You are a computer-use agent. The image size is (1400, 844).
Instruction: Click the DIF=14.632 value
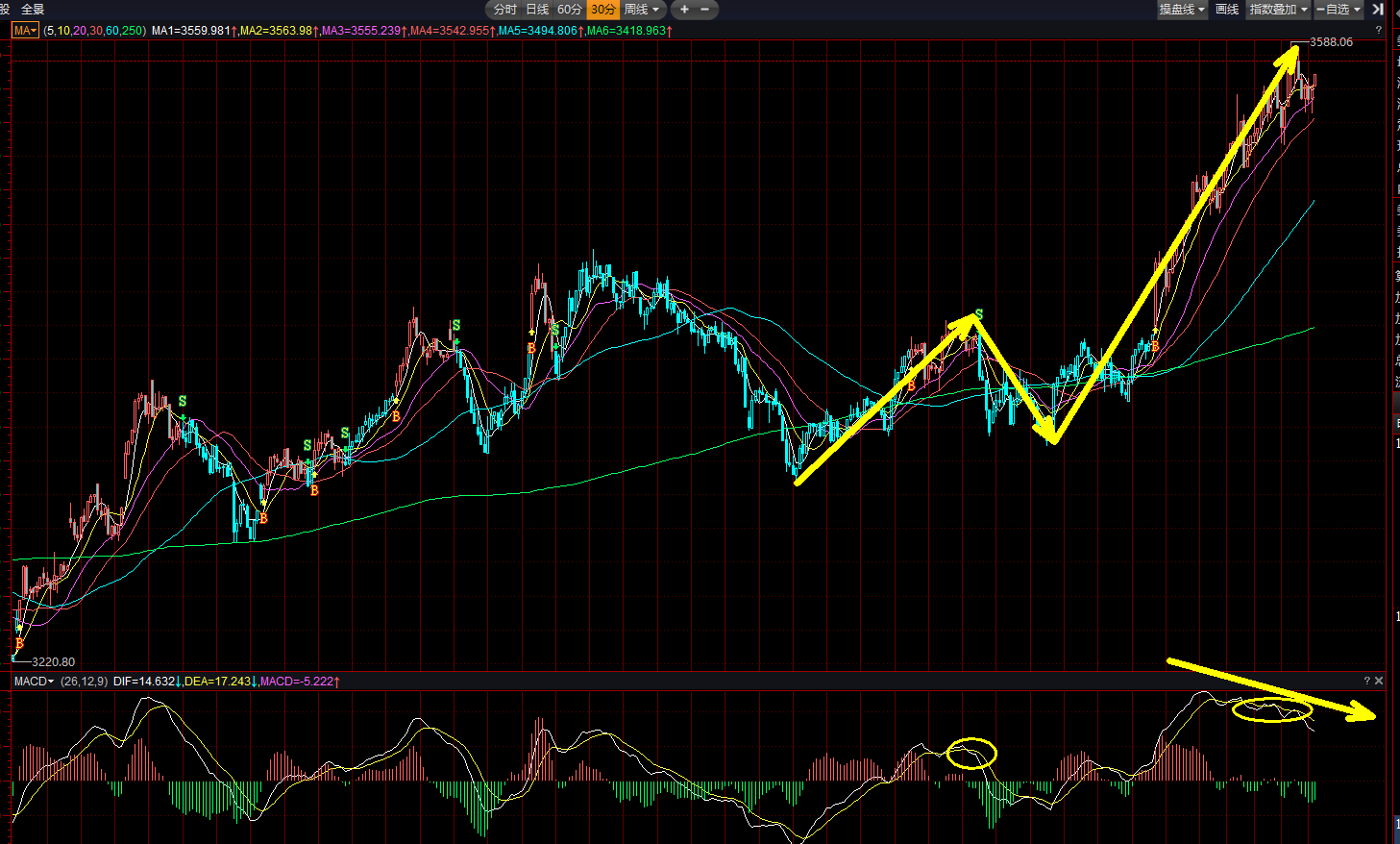[144, 681]
